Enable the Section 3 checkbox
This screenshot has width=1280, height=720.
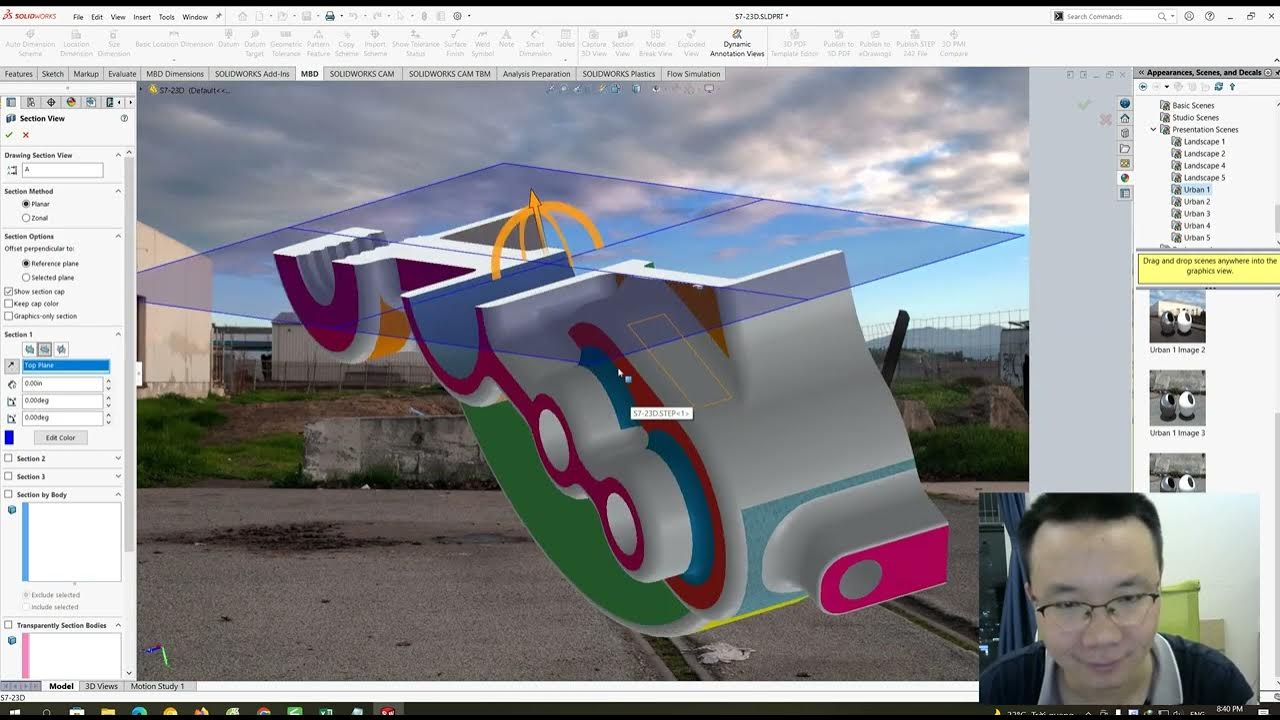point(9,477)
